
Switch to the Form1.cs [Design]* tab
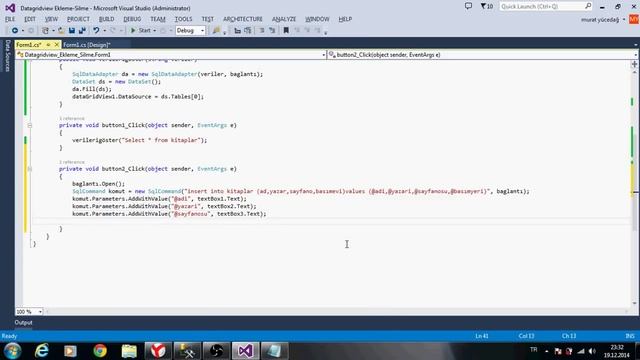pyautogui.click(x=87, y=45)
